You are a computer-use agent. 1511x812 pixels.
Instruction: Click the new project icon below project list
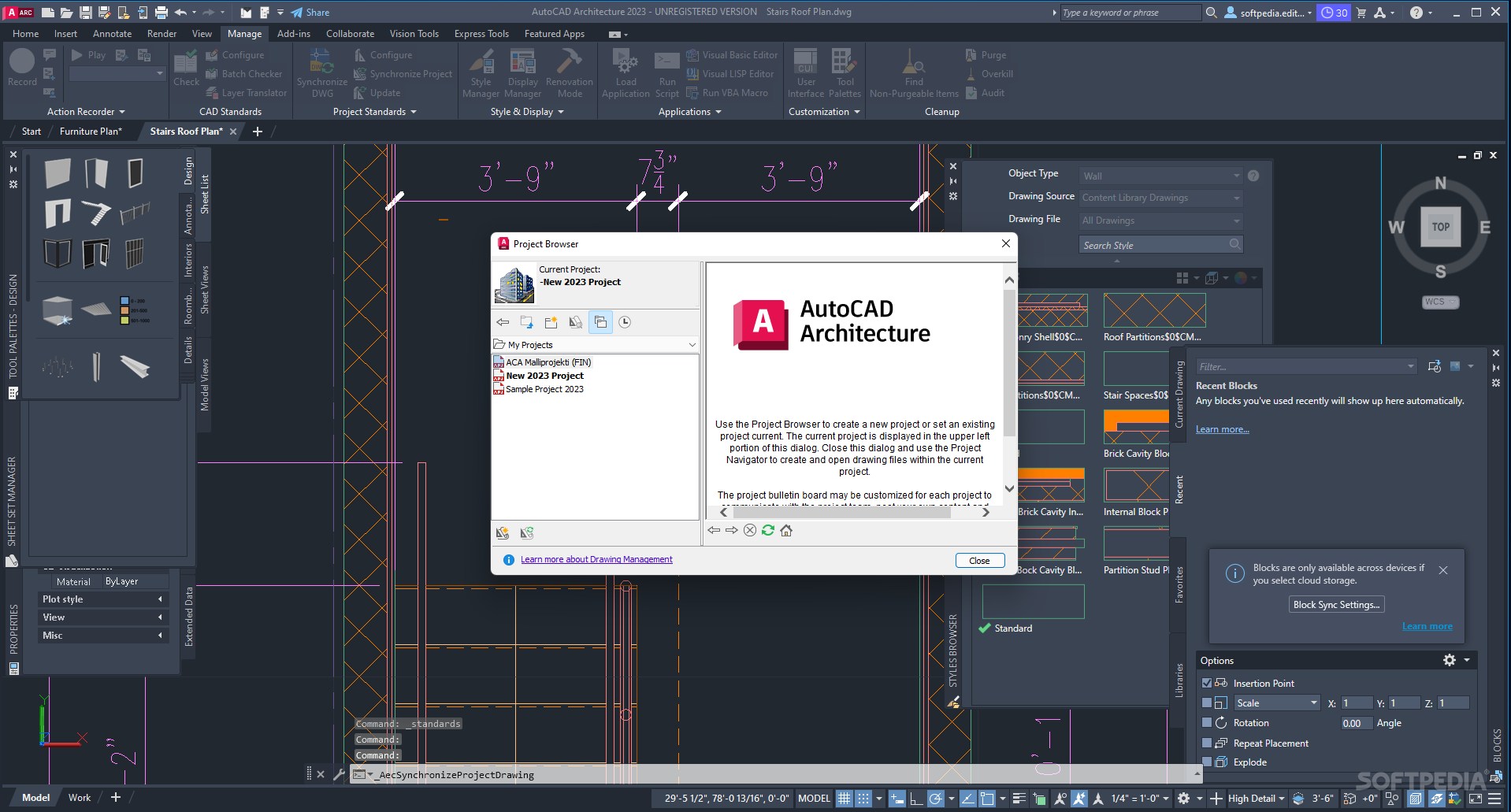[x=503, y=533]
